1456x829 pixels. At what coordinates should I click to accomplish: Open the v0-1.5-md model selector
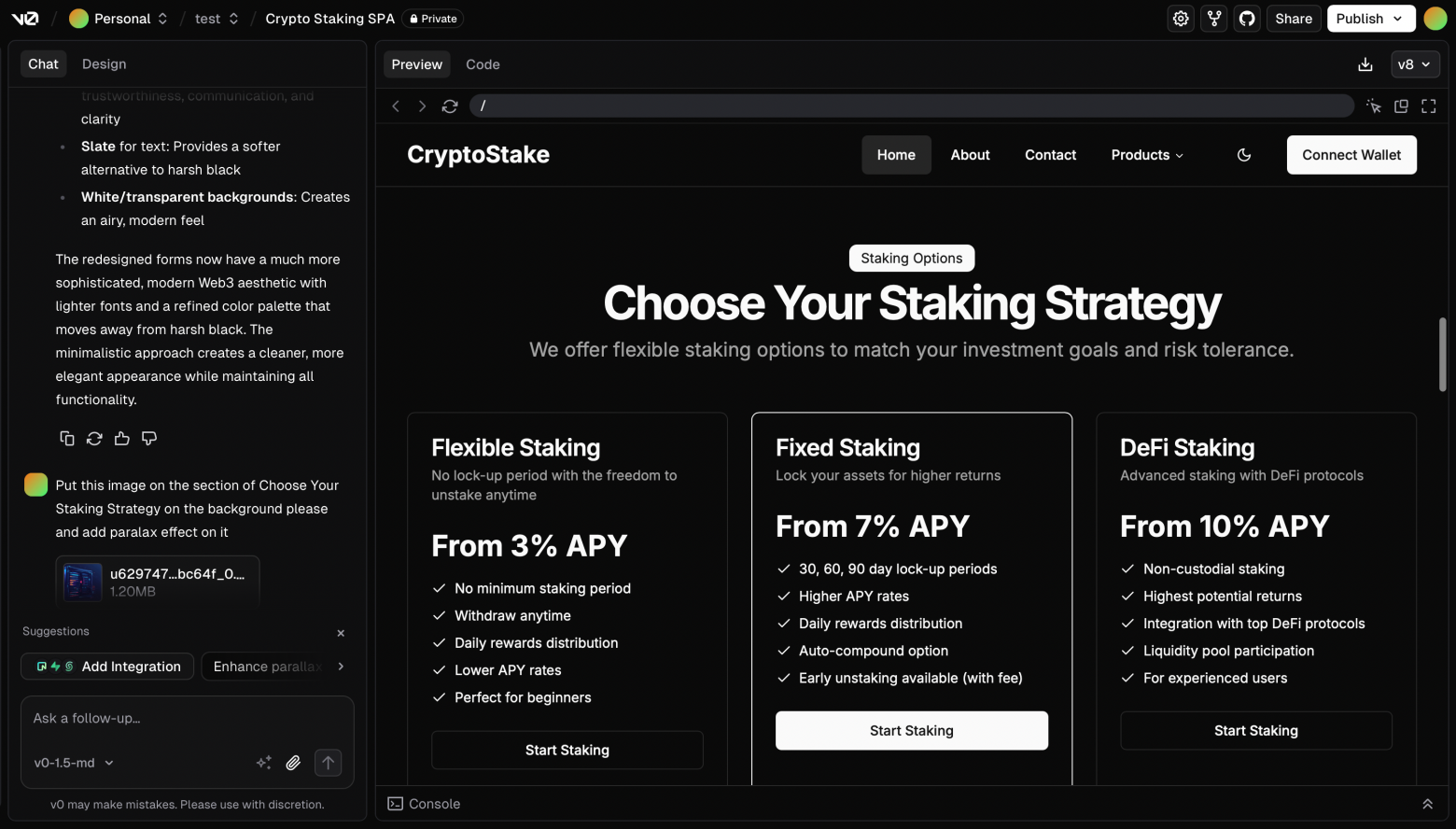click(x=74, y=763)
